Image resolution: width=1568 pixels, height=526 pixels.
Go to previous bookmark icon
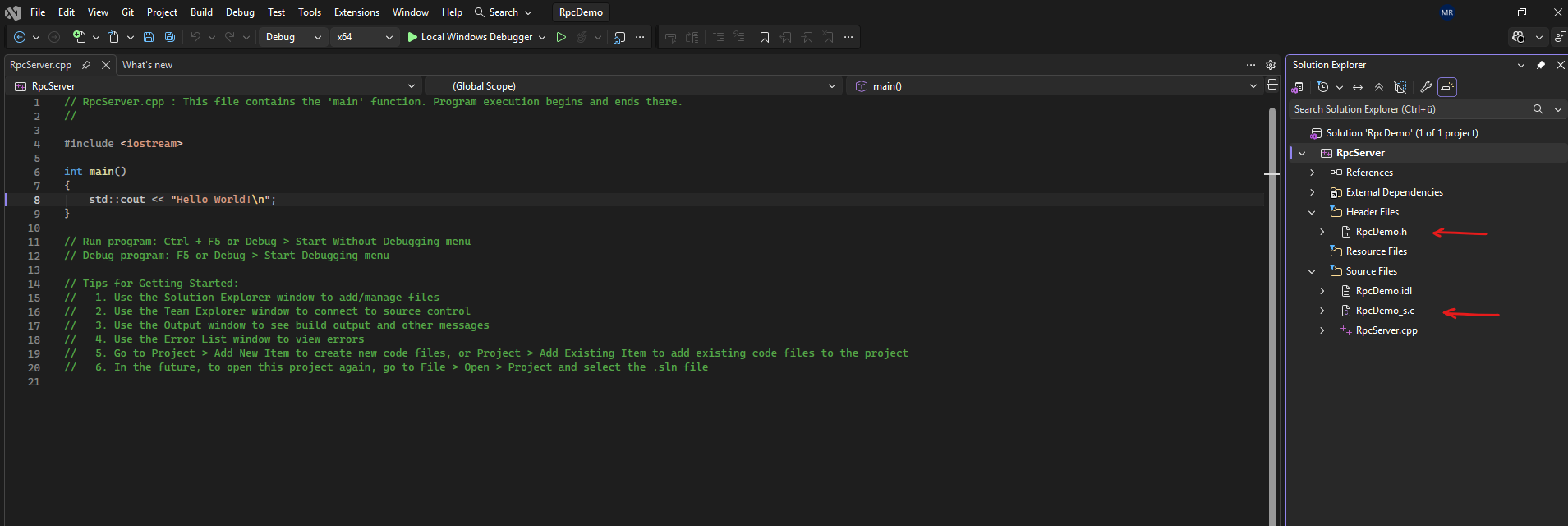coord(786,37)
